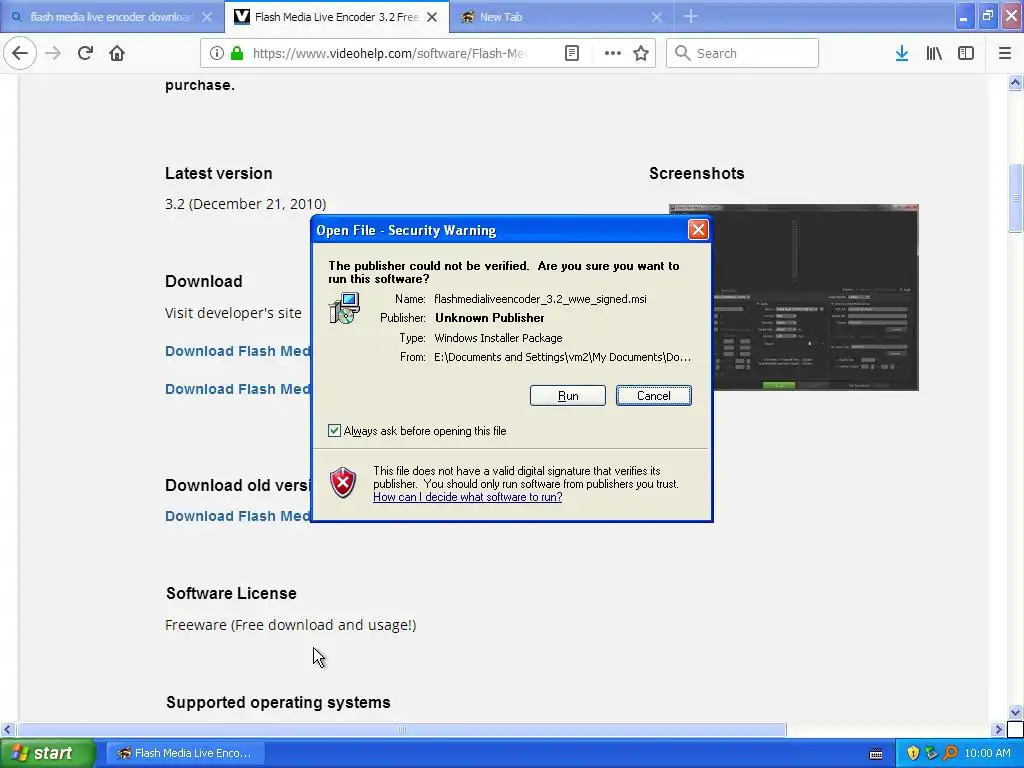Toggle reader view icon in address bar

[x=571, y=53]
